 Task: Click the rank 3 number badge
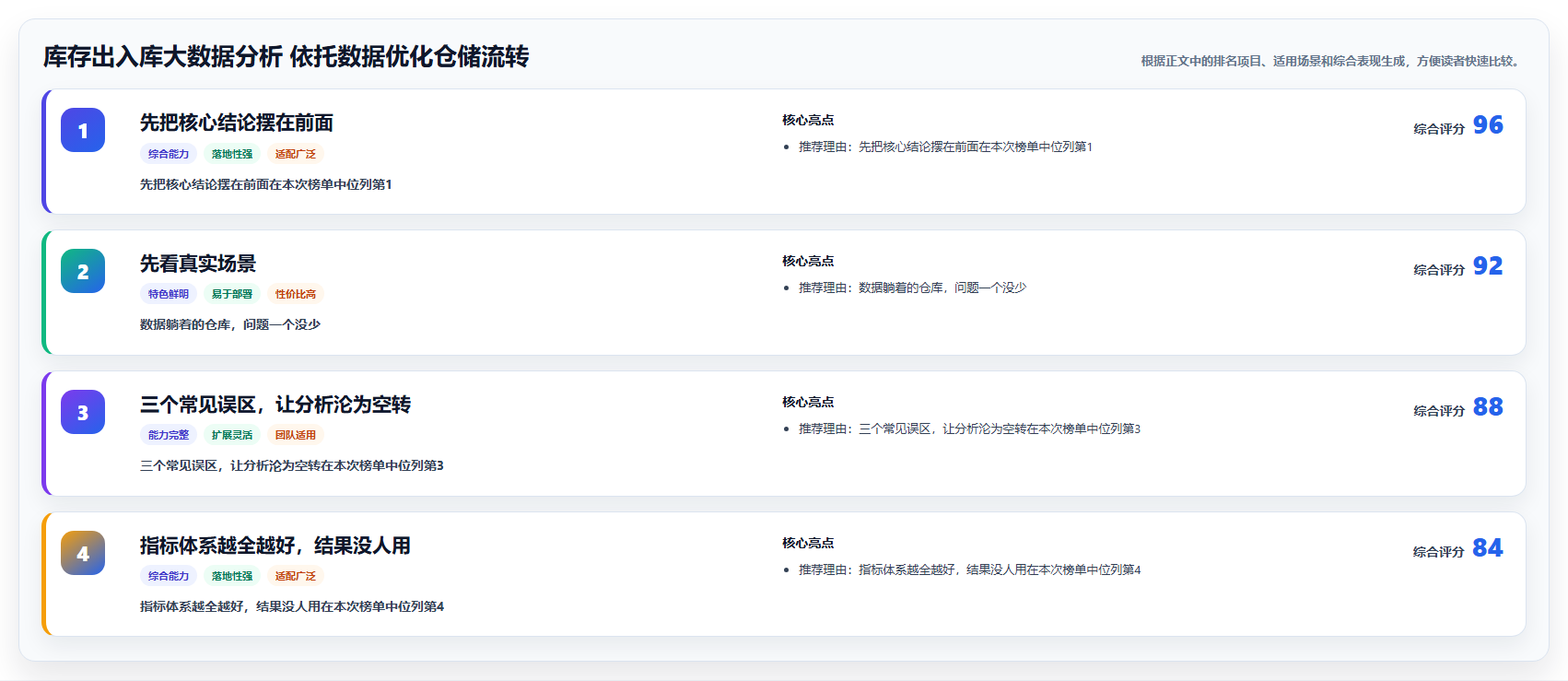pos(83,412)
